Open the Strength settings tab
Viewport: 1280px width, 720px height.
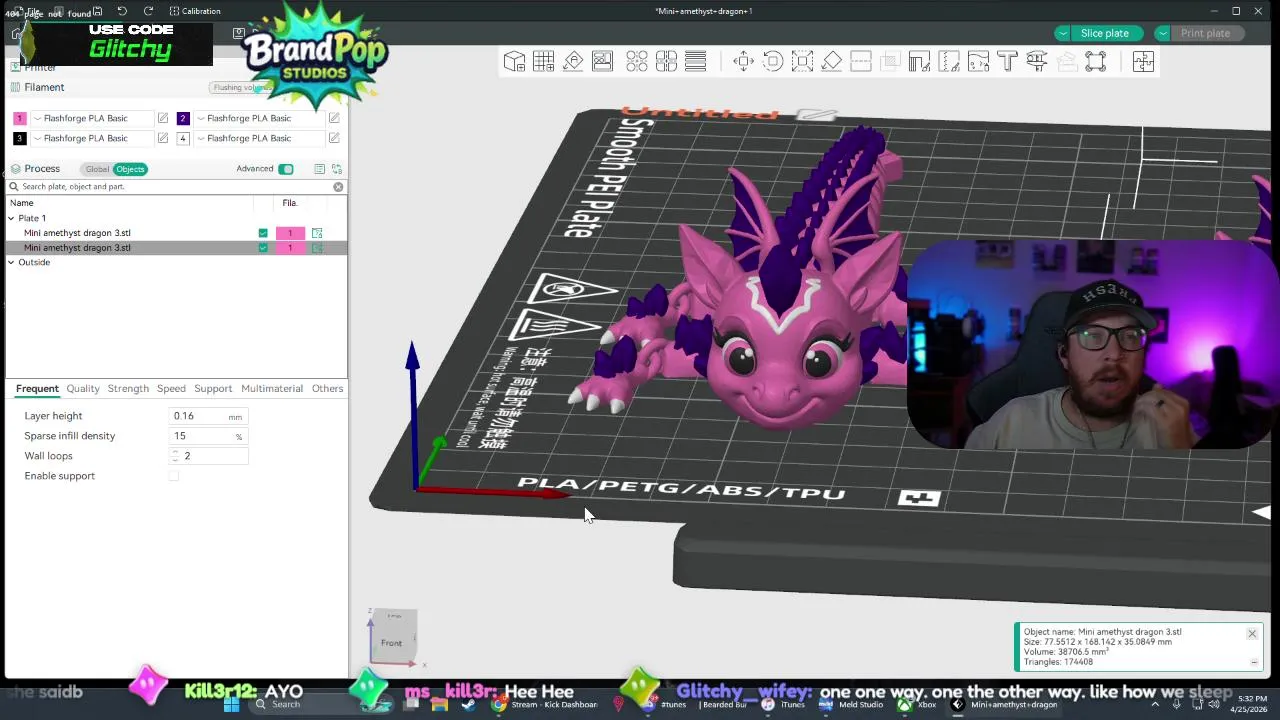[x=128, y=389]
